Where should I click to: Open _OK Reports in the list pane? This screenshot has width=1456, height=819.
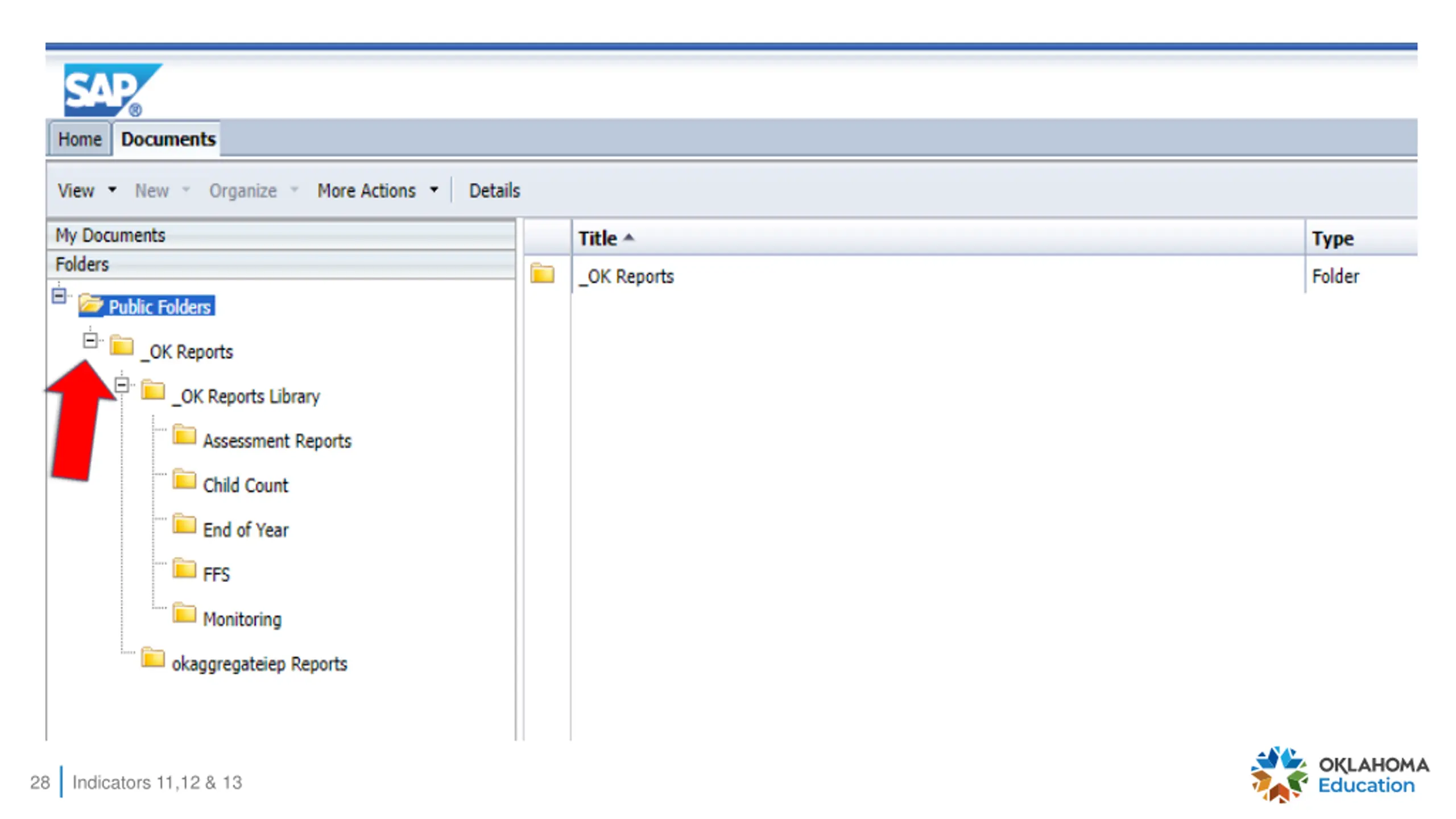click(x=626, y=276)
